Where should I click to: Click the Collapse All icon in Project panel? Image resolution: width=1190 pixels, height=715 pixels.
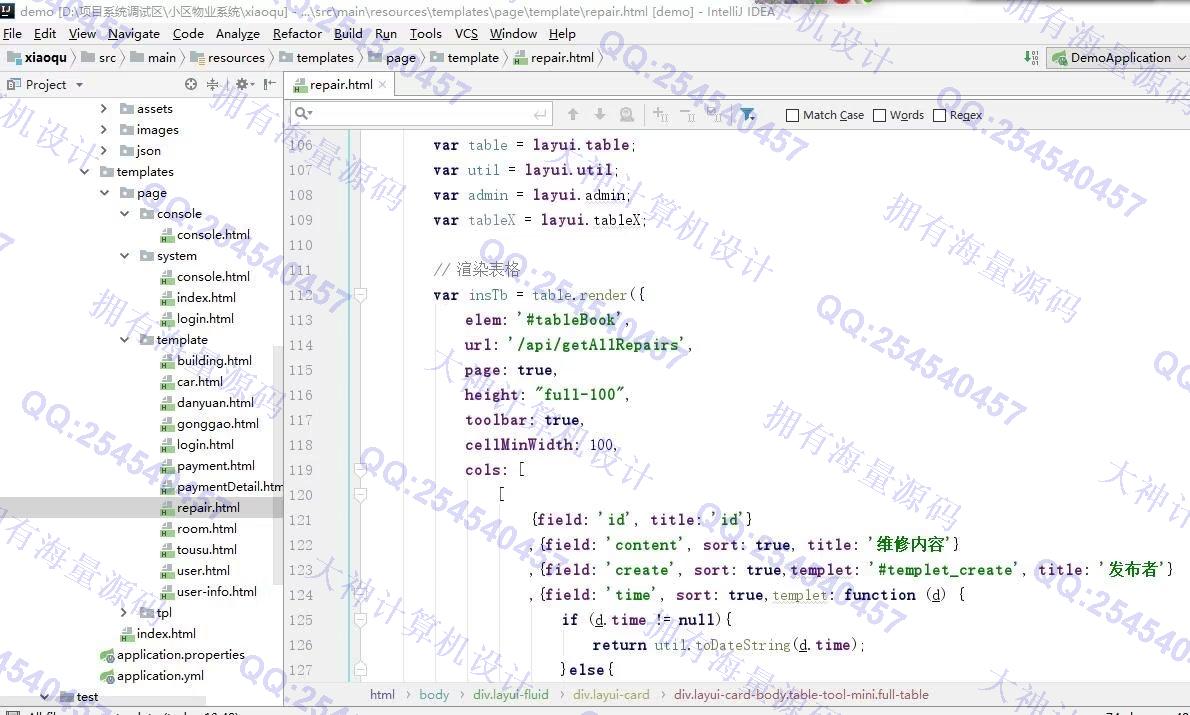point(212,85)
